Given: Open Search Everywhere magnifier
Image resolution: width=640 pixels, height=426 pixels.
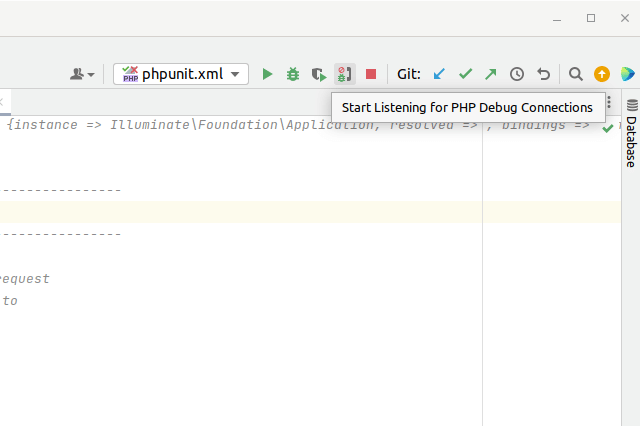Looking at the screenshot, I should 576,74.
